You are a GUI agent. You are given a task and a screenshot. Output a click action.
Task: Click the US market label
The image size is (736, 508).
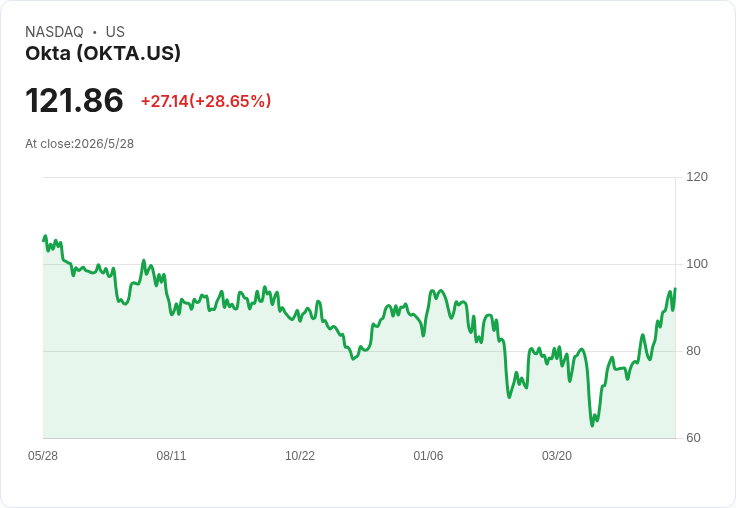pos(115,32)
